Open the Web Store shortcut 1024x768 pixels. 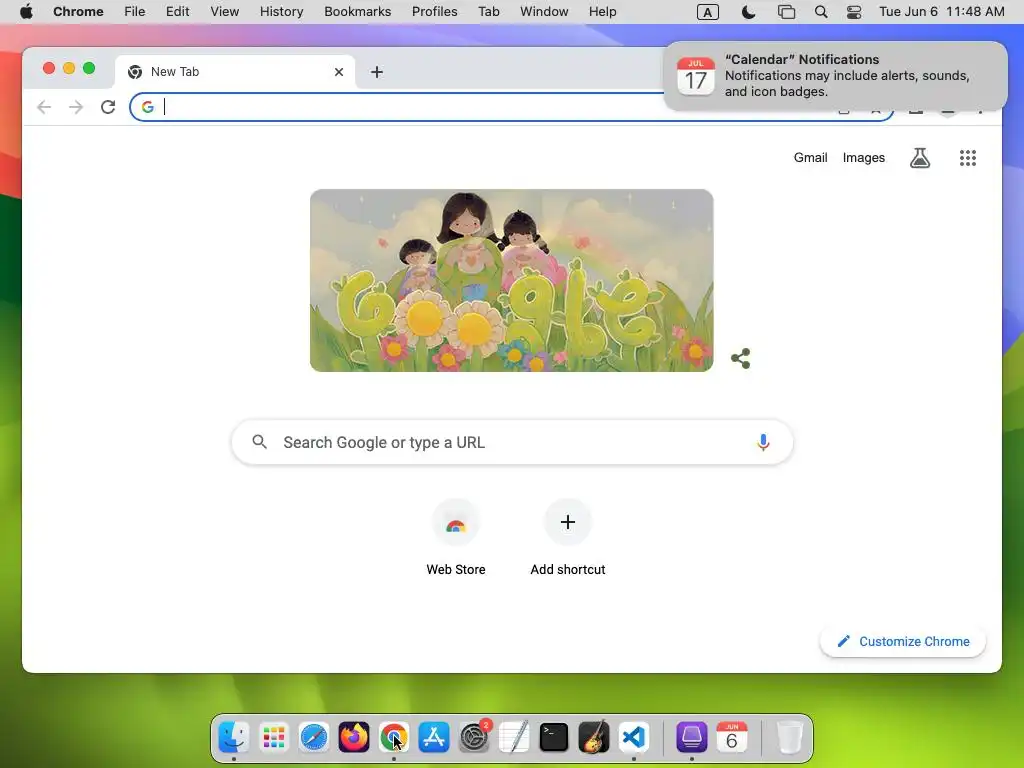pos(456,522)
